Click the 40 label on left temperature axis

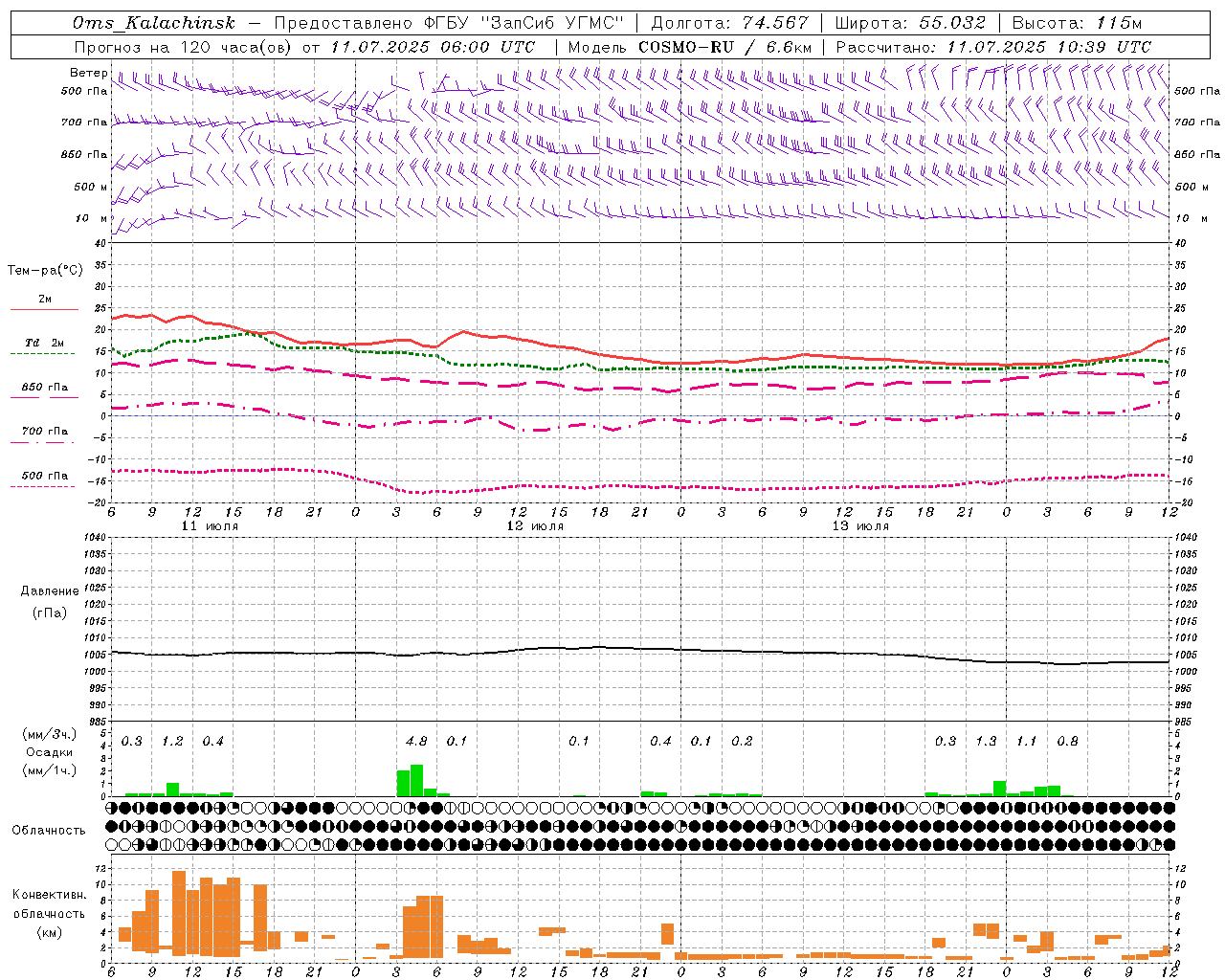pyautogui.click(x=101, y=243)
